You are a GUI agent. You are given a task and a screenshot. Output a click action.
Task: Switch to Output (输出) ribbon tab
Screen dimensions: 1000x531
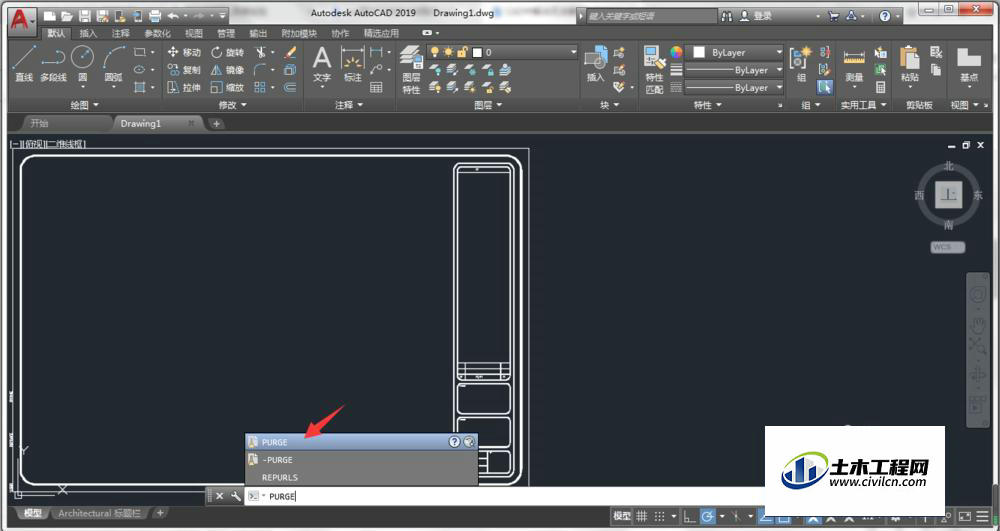(258, 33)
